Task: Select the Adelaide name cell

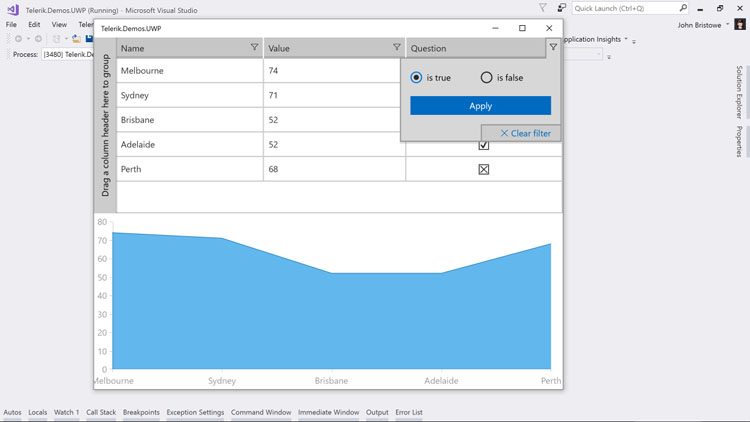Action: pyautogui.click(x=189, y=144)
